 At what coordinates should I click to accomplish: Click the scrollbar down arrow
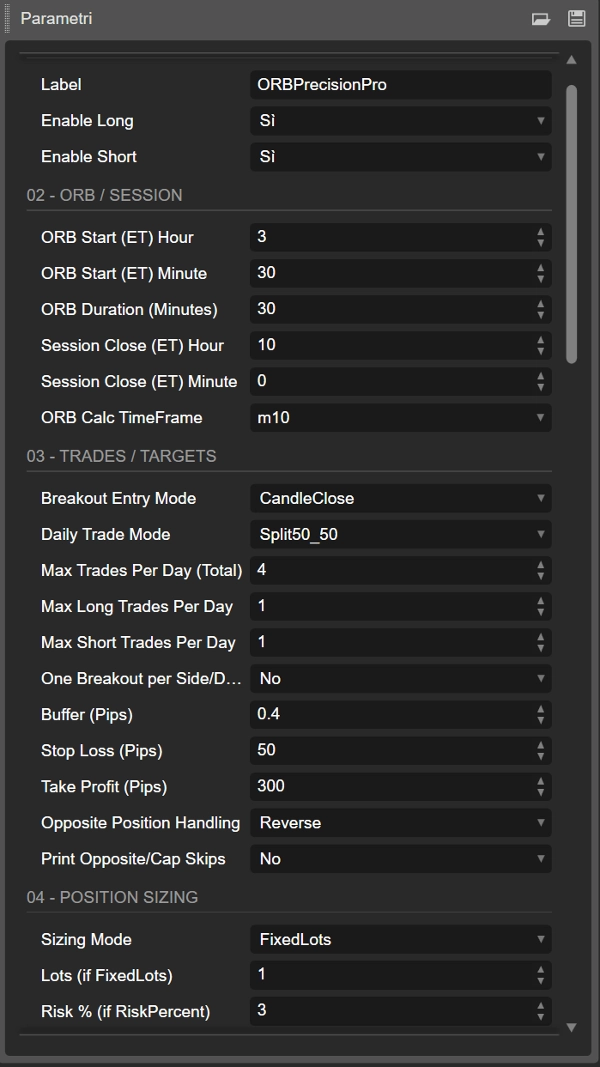(x=572, y=1025)
